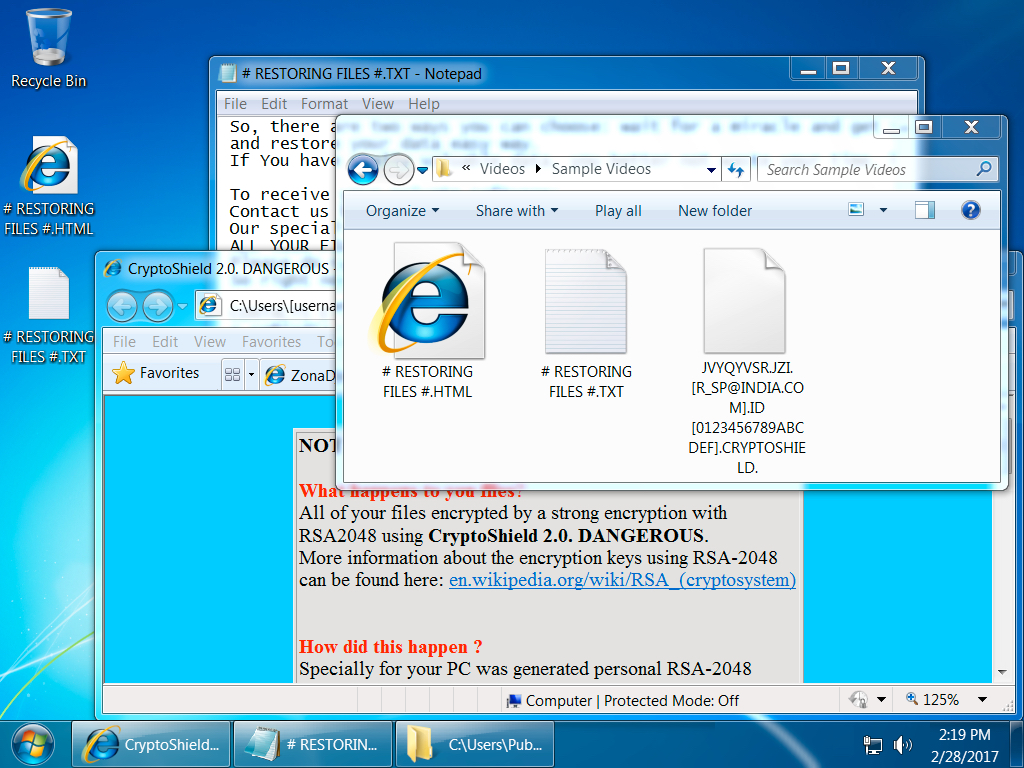The height and width of the screenshot is (768, 1024).
Task: Expand the Explorer address bar history dropdown
Action: [711, 170]
